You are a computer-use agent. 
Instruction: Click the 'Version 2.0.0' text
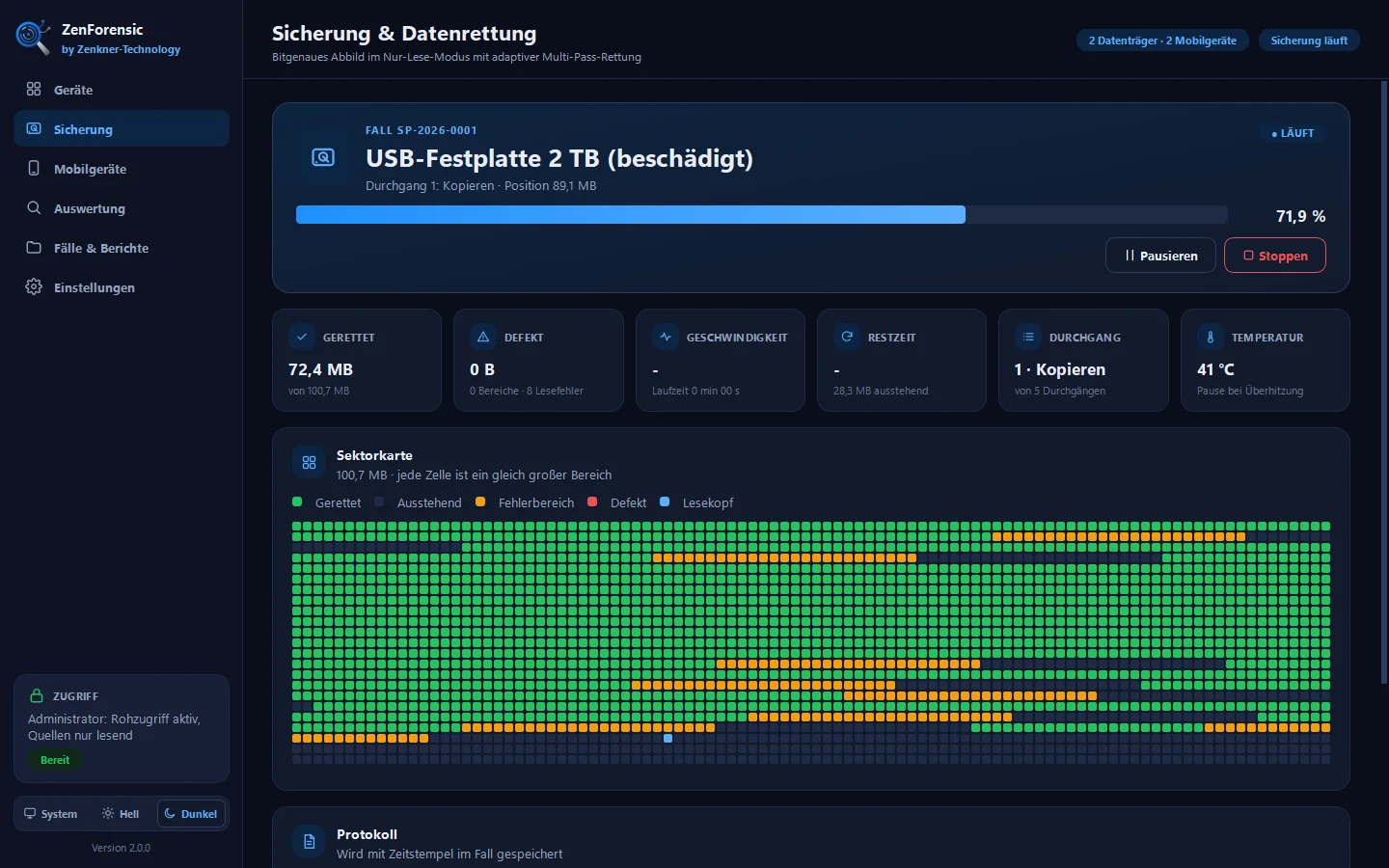click(x=121, y=848)
